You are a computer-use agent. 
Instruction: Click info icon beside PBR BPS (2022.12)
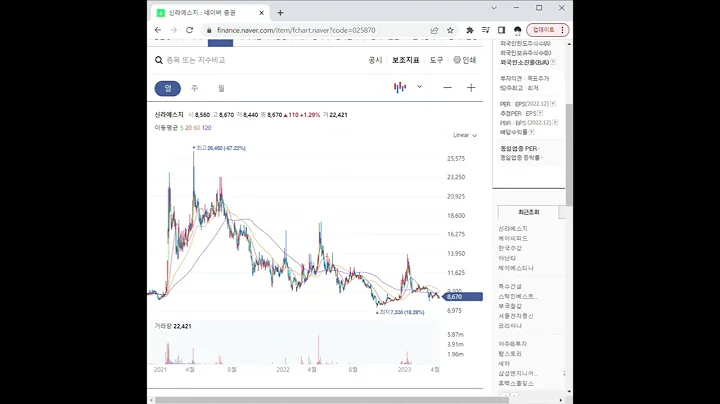click(555, 123)
